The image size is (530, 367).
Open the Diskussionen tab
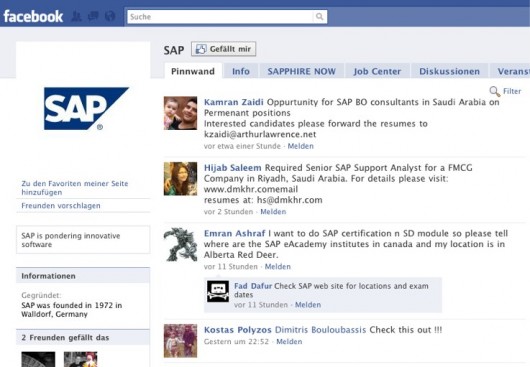pos(449,71)
